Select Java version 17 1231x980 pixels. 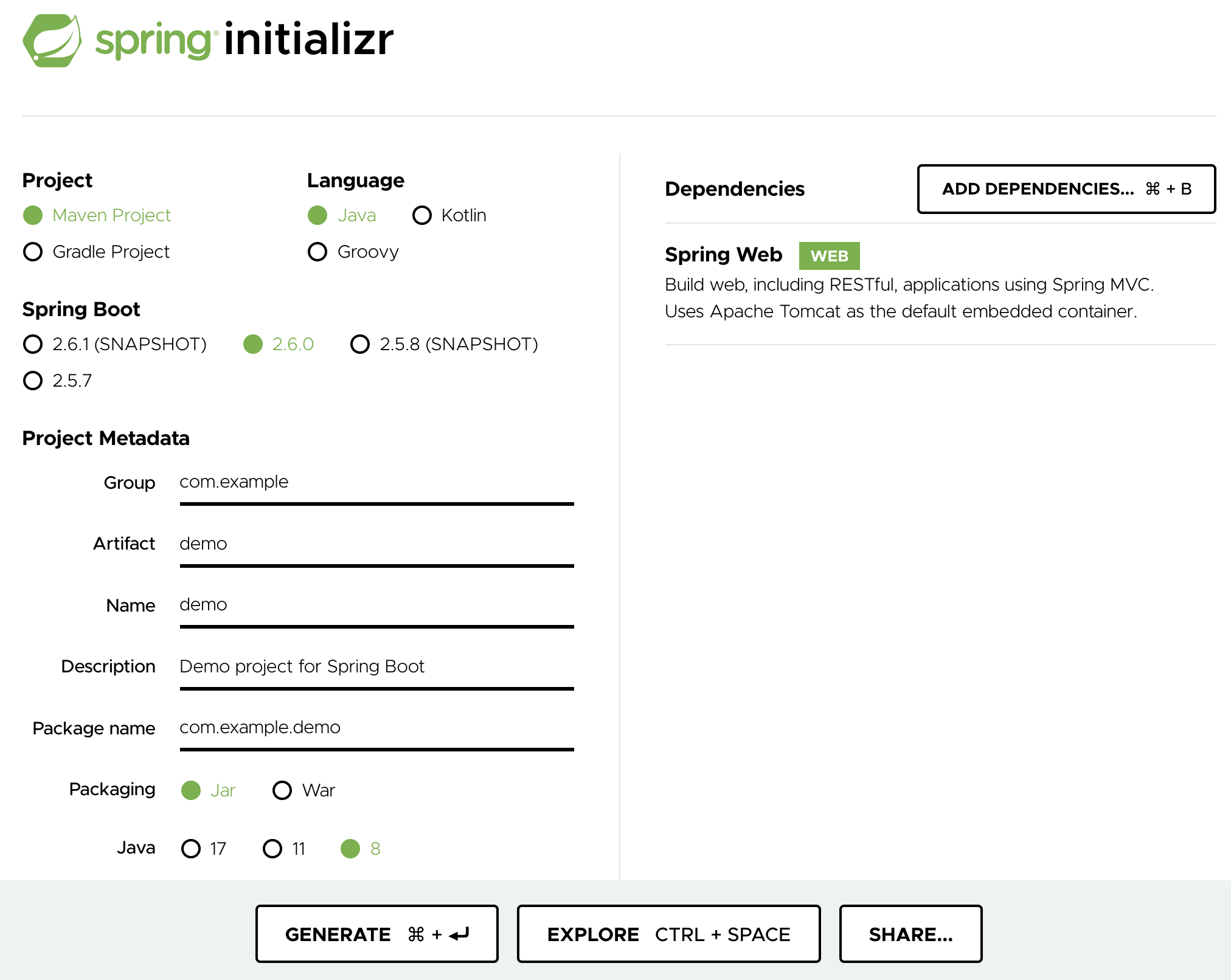tap(191, 849)
